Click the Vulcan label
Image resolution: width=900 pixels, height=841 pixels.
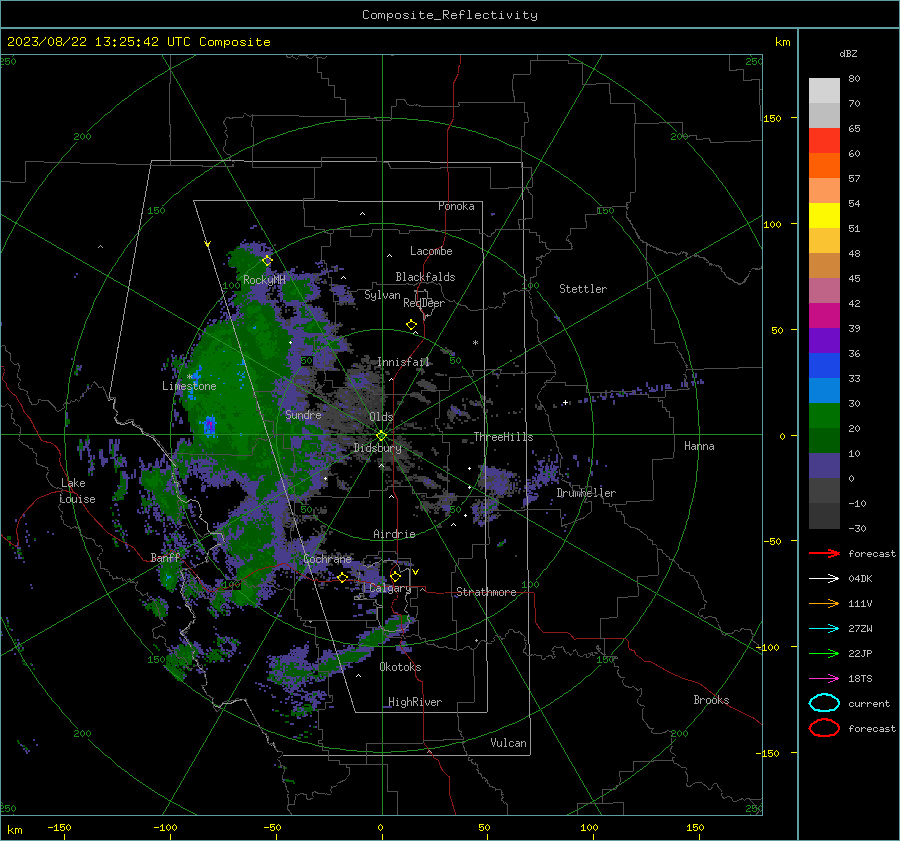(508, 743)
